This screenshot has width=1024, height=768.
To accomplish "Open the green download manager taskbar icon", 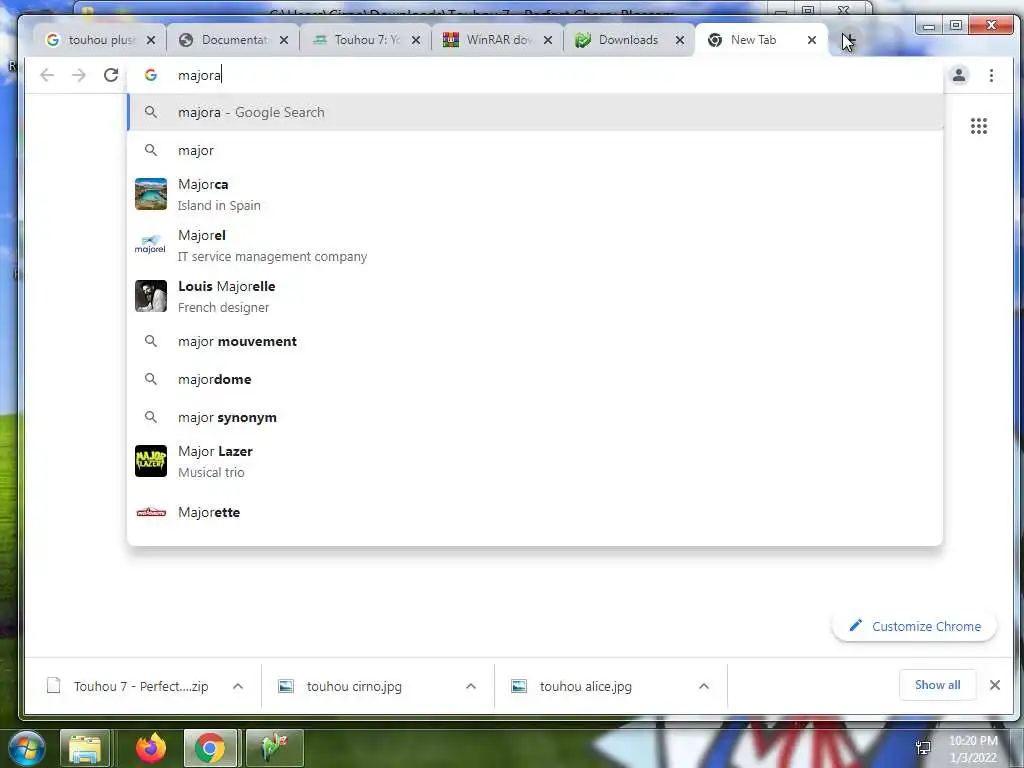I will 274,748.
